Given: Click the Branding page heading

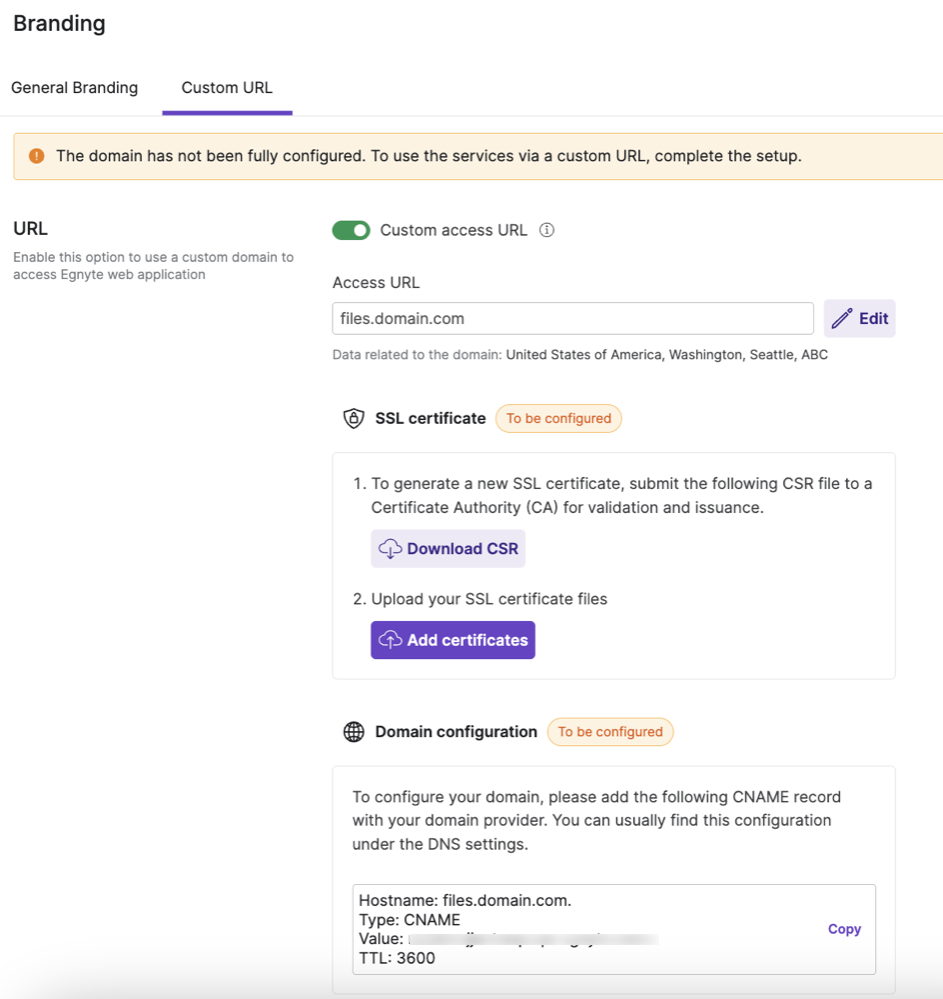Looking at the screenshot, I should (x=59, y=24).
